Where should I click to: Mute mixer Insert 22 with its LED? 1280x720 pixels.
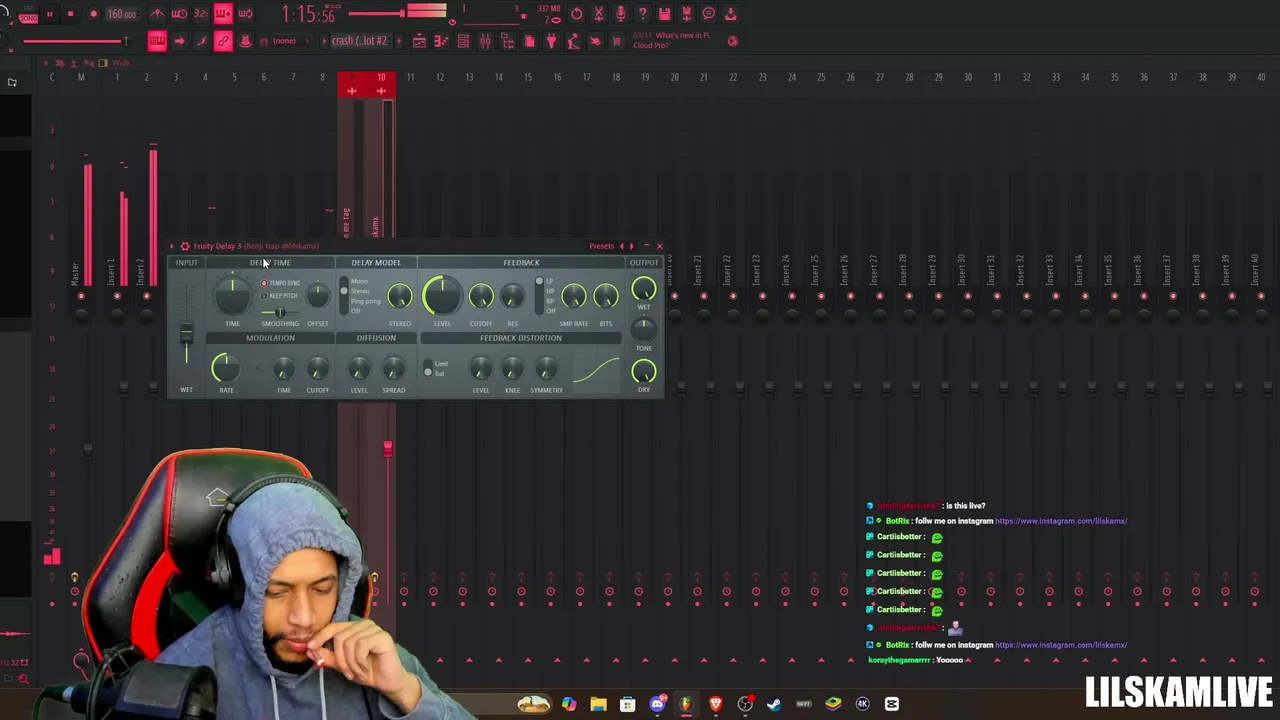(733, 296)
